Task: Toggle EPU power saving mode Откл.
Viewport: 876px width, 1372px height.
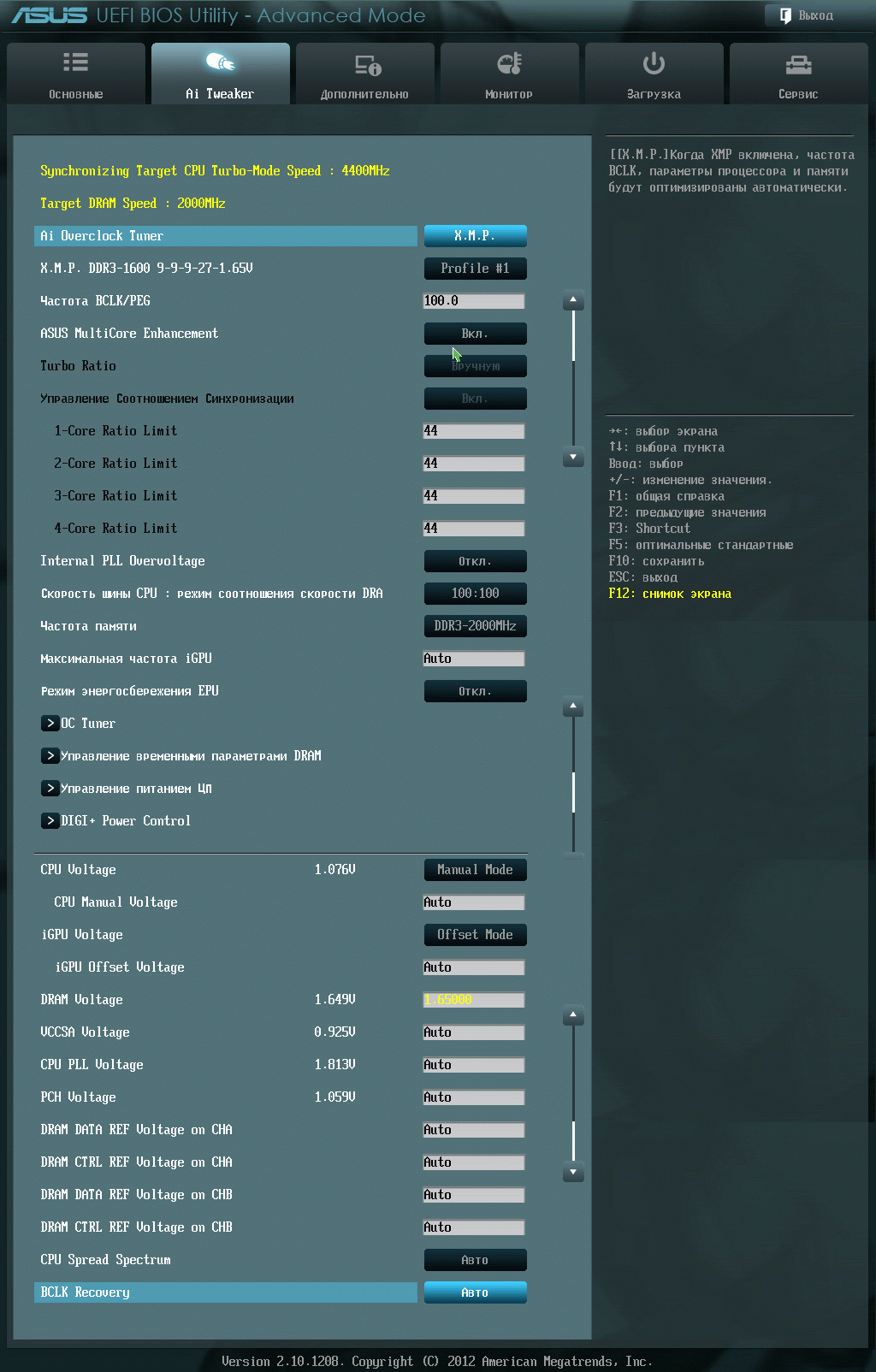Action: (475, 691)
